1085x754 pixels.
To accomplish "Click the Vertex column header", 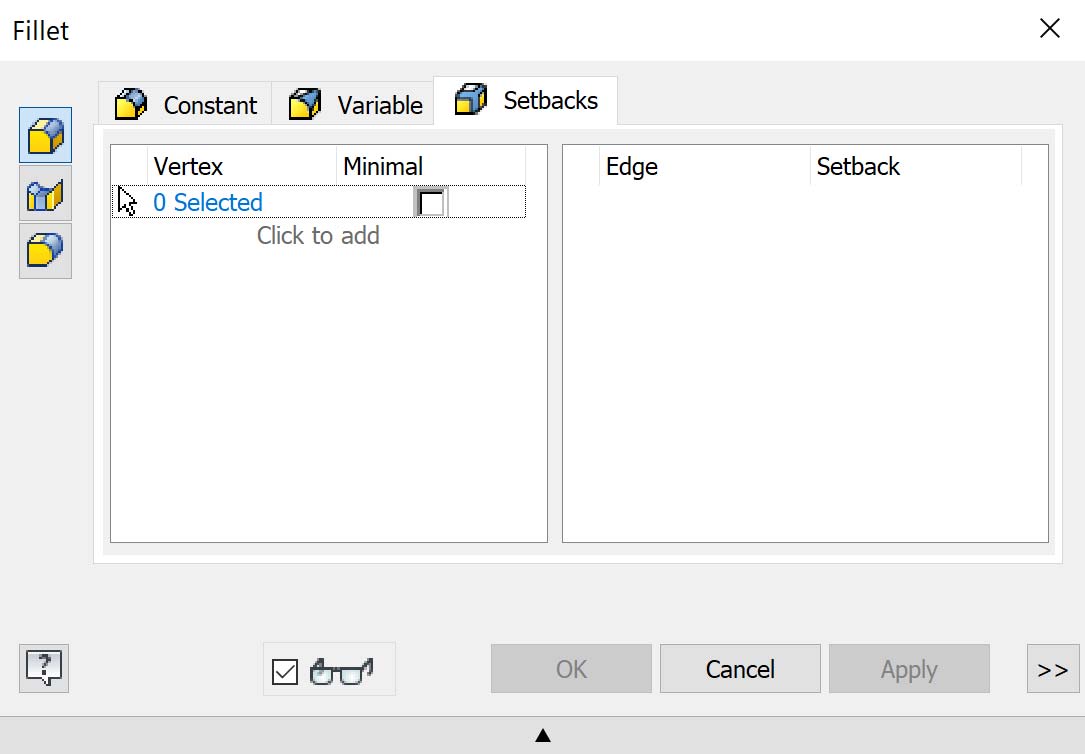I will (188, 167).
